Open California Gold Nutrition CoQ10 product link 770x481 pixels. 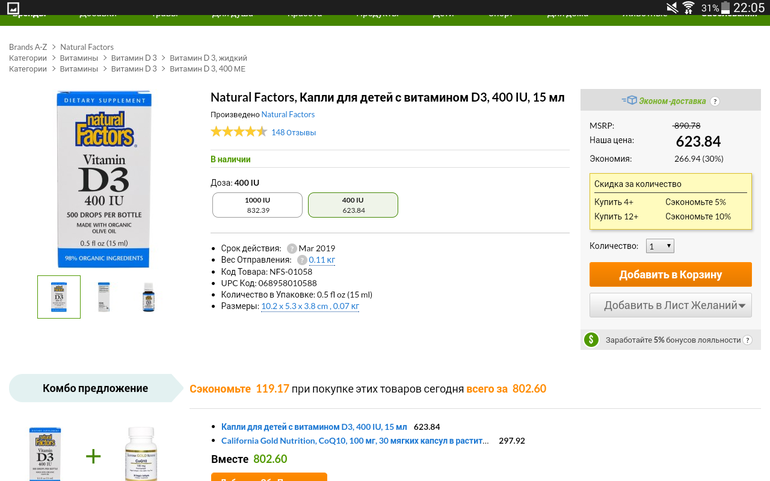(x=355, y=440)
